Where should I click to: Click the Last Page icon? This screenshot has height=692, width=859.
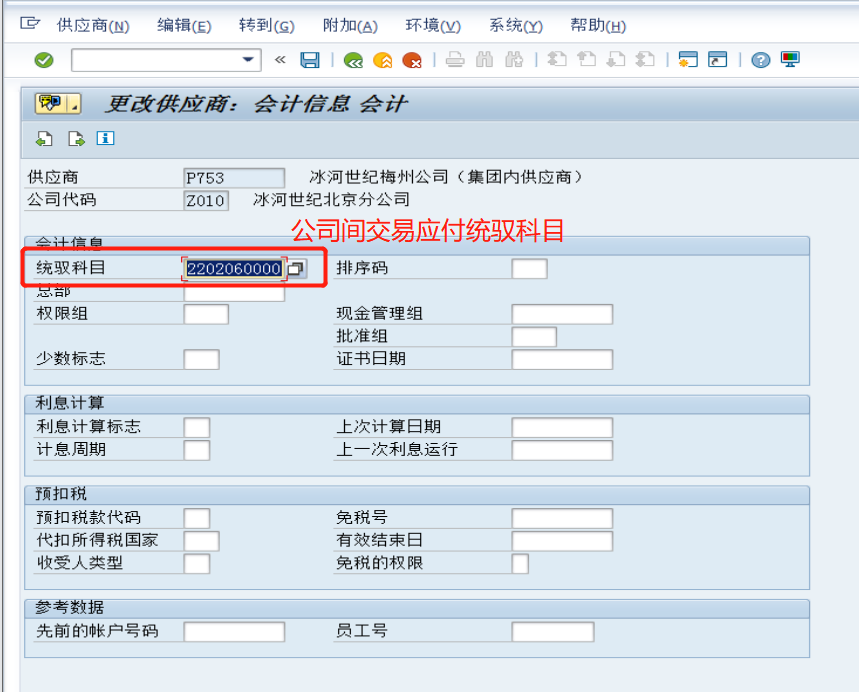[645, 59]
